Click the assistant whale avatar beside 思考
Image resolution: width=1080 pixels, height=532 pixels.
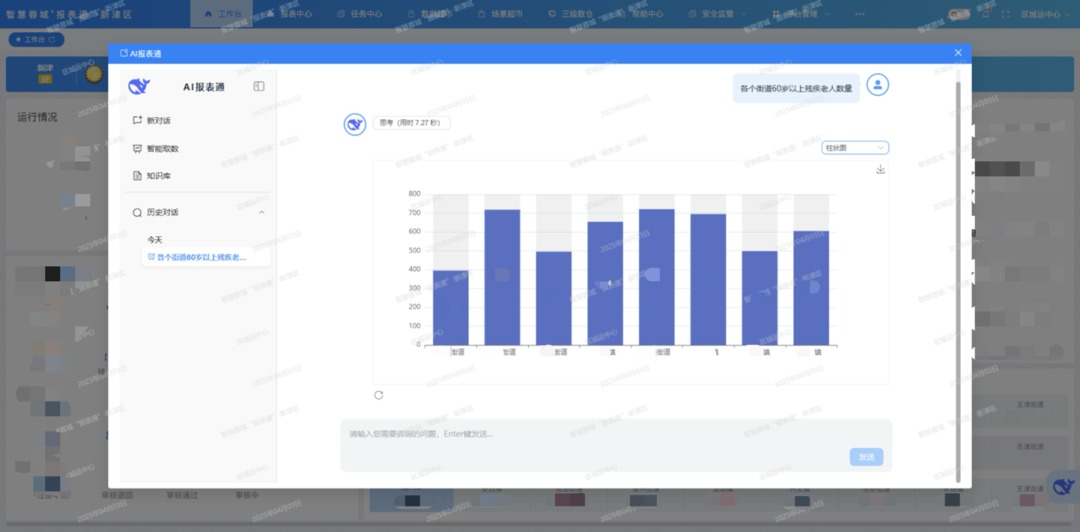pyautogui.click(x=354, y=124)
